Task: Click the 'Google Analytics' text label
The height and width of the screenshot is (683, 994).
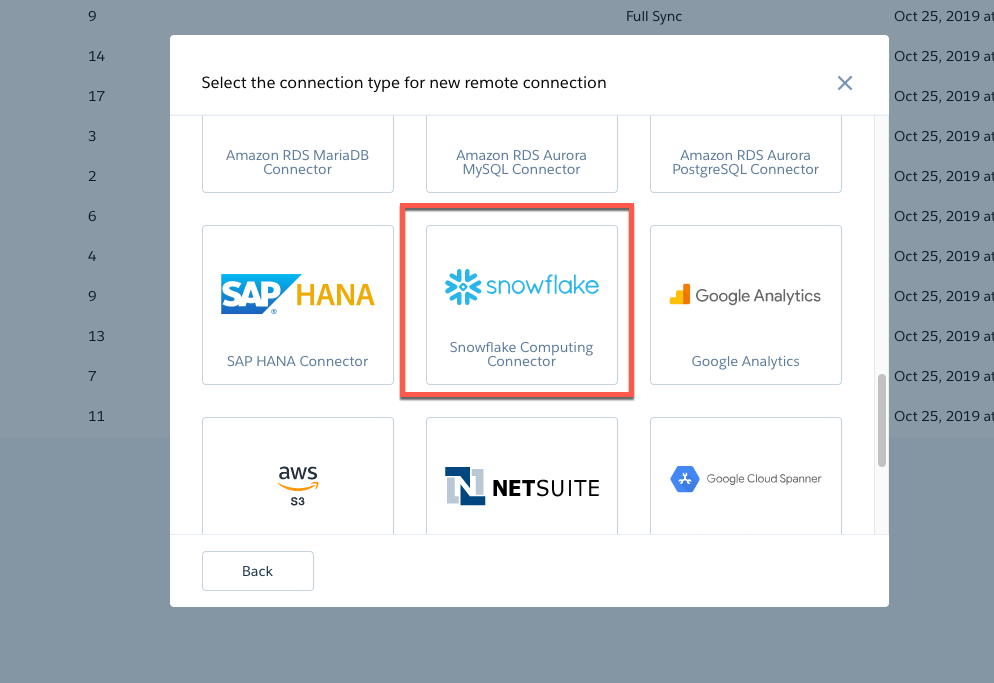Action: (x=745, y=361)
